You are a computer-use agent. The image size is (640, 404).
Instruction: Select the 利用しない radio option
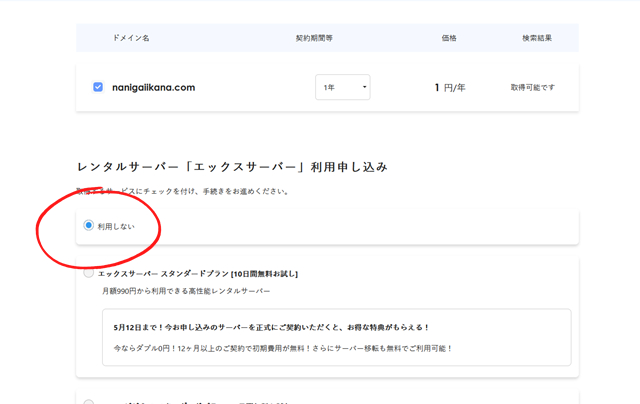pyautogui.click(x=89, y=225)
